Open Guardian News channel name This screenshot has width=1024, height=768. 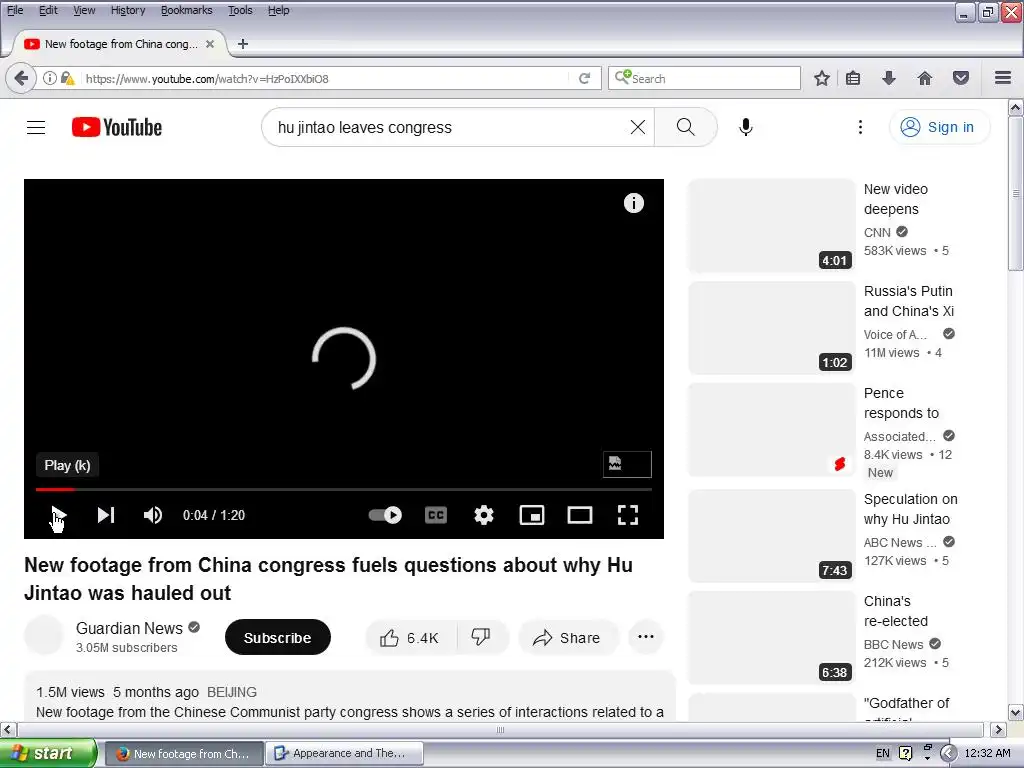pos(129,628)
